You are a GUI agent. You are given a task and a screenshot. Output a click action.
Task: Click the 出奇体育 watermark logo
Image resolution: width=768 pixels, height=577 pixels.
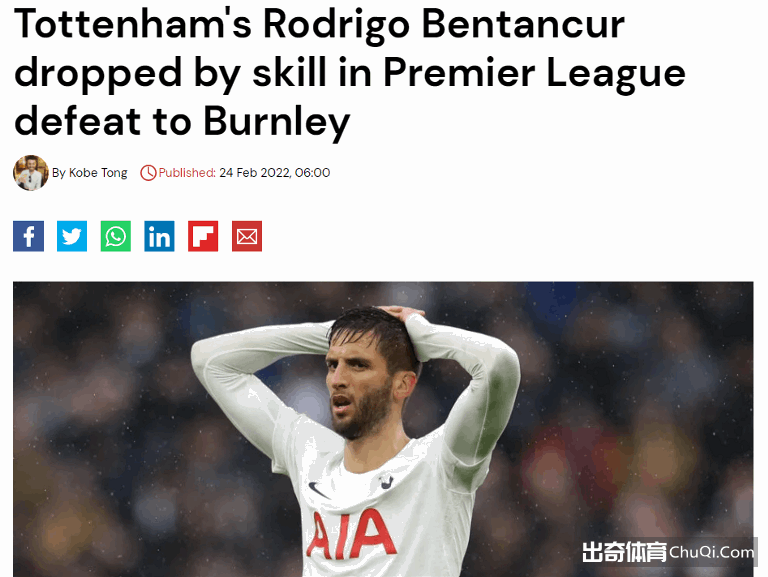coord(624,552)
